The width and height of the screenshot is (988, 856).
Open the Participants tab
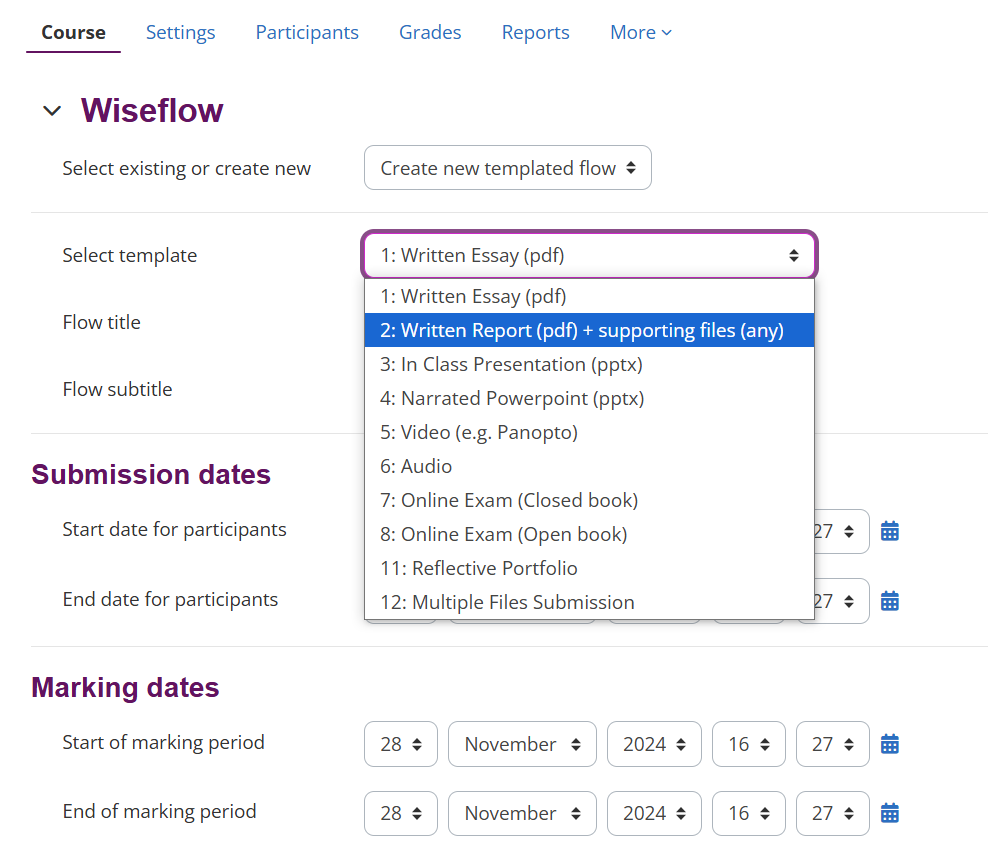point(307,32)
